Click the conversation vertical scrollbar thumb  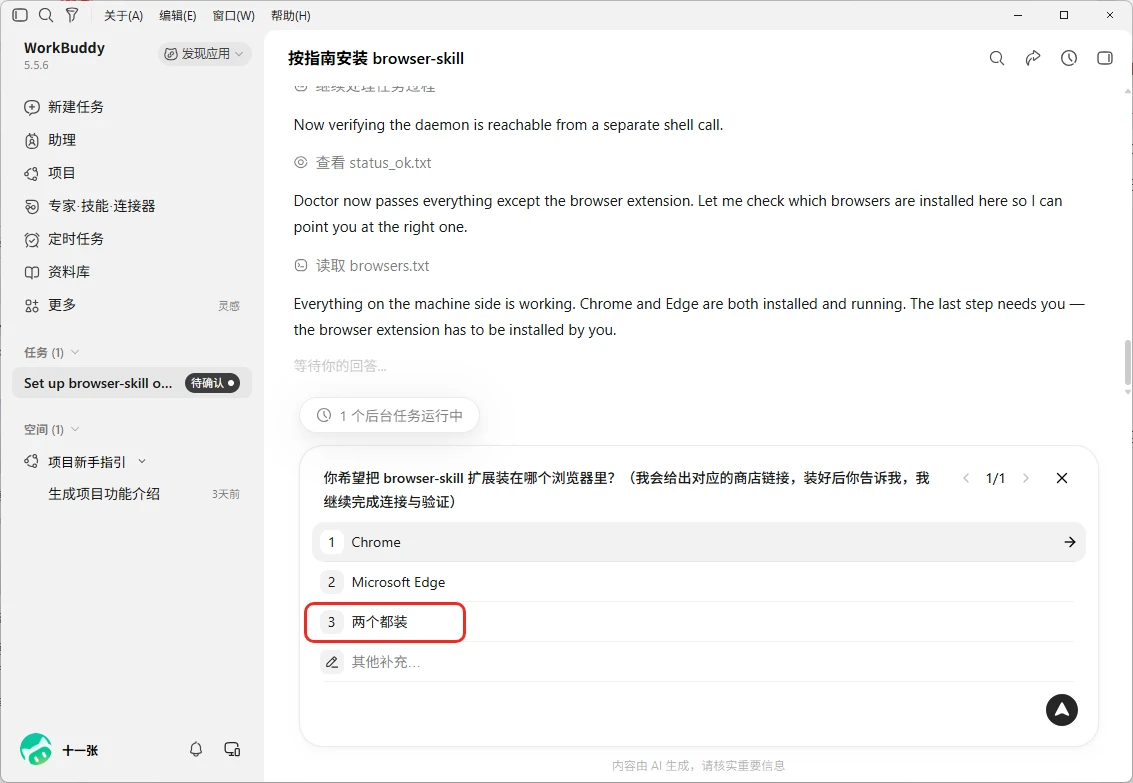[1127, 362]
